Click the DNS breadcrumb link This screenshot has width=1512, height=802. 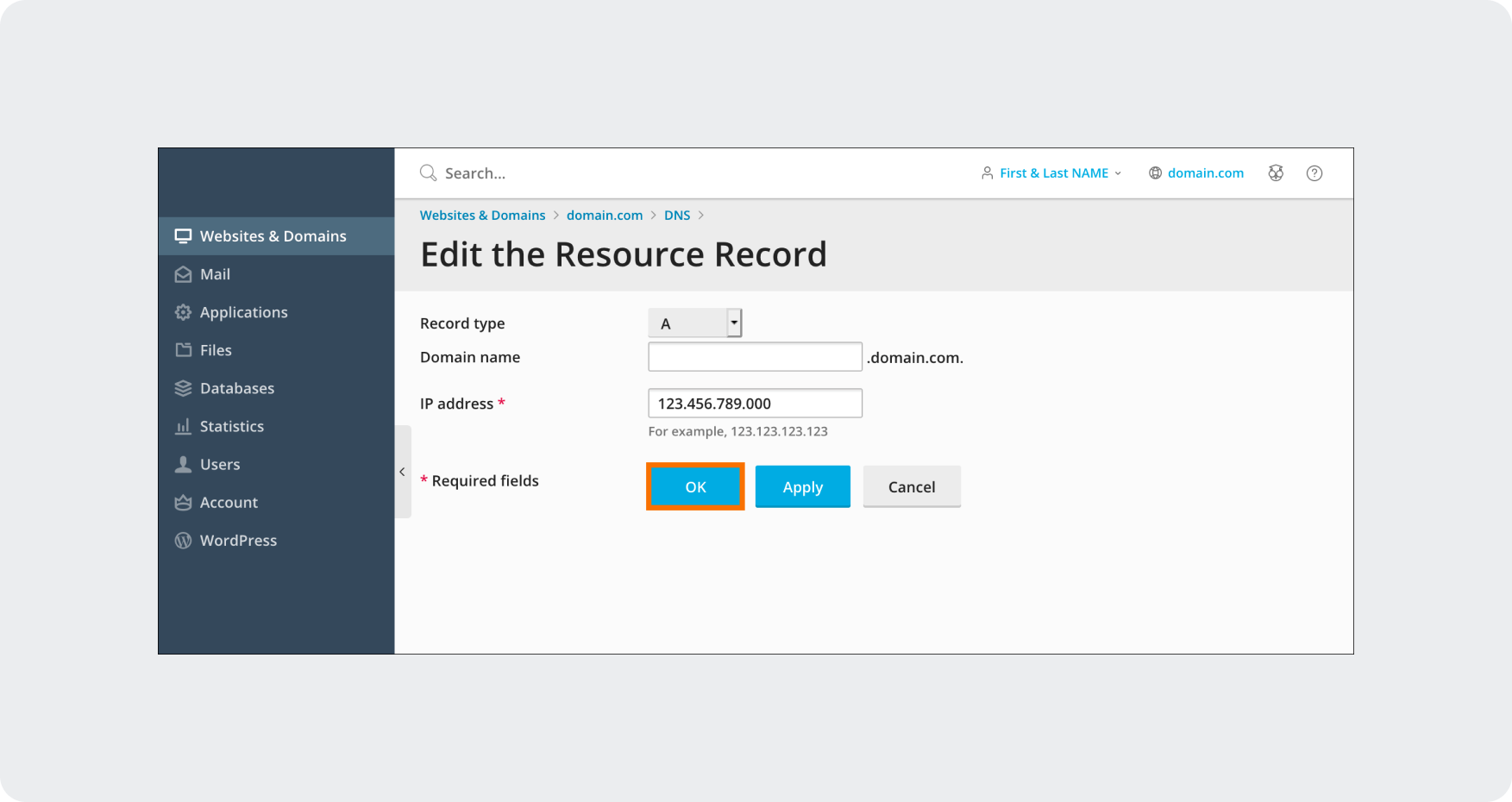point(676,216)
